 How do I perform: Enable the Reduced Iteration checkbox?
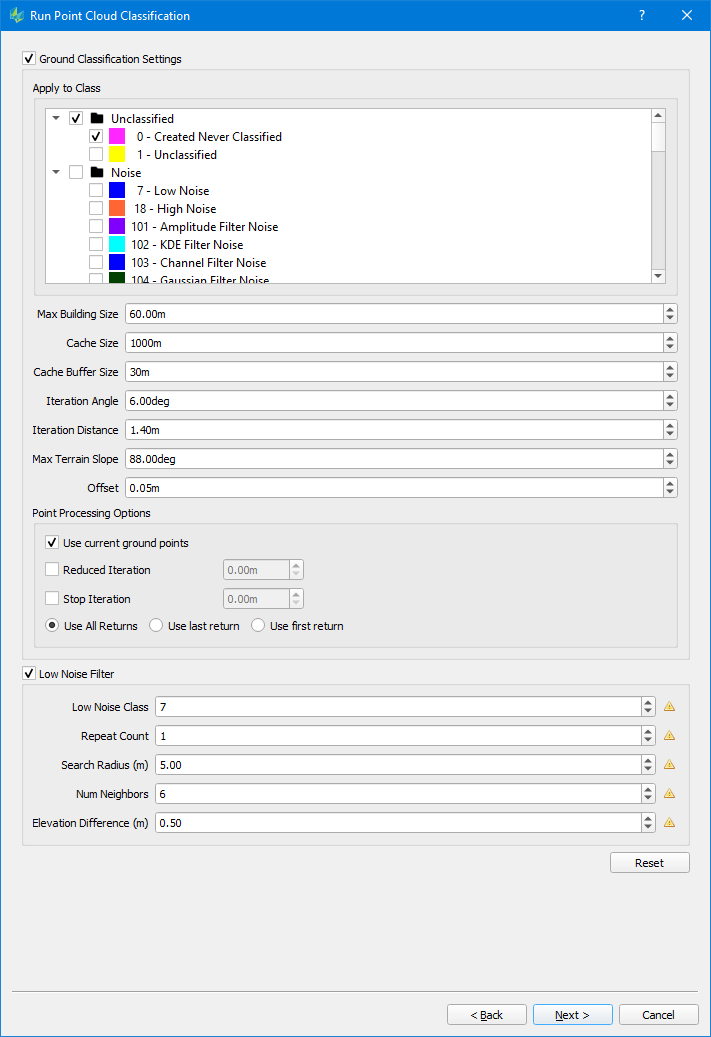pos(52,570)
